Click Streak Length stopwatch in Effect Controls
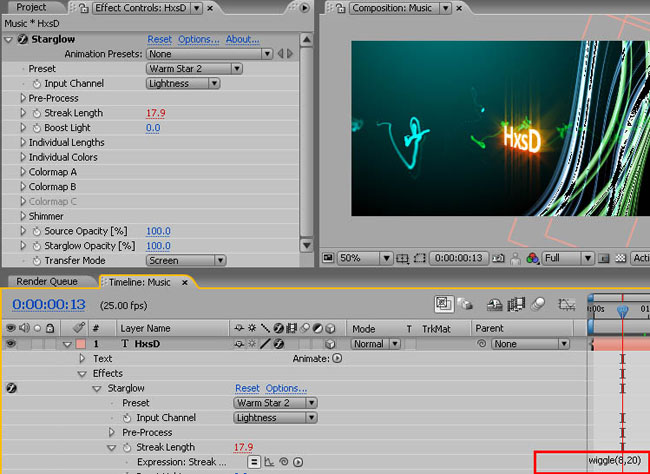Screen dimensions: 650x474 37,113
